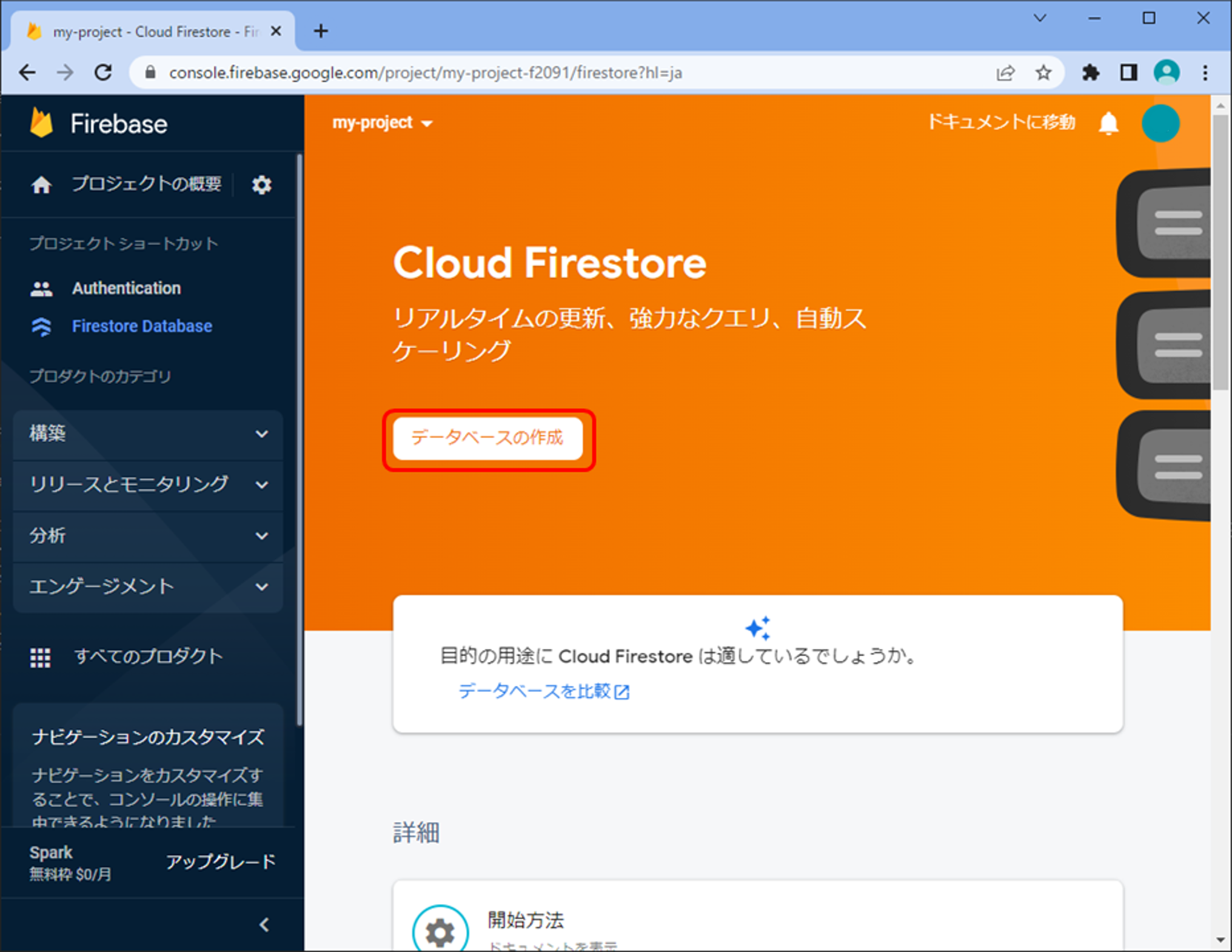Bookmark this page with the star icon
This screenshot has height=952, width=1232.
(x=1043, y=73)
